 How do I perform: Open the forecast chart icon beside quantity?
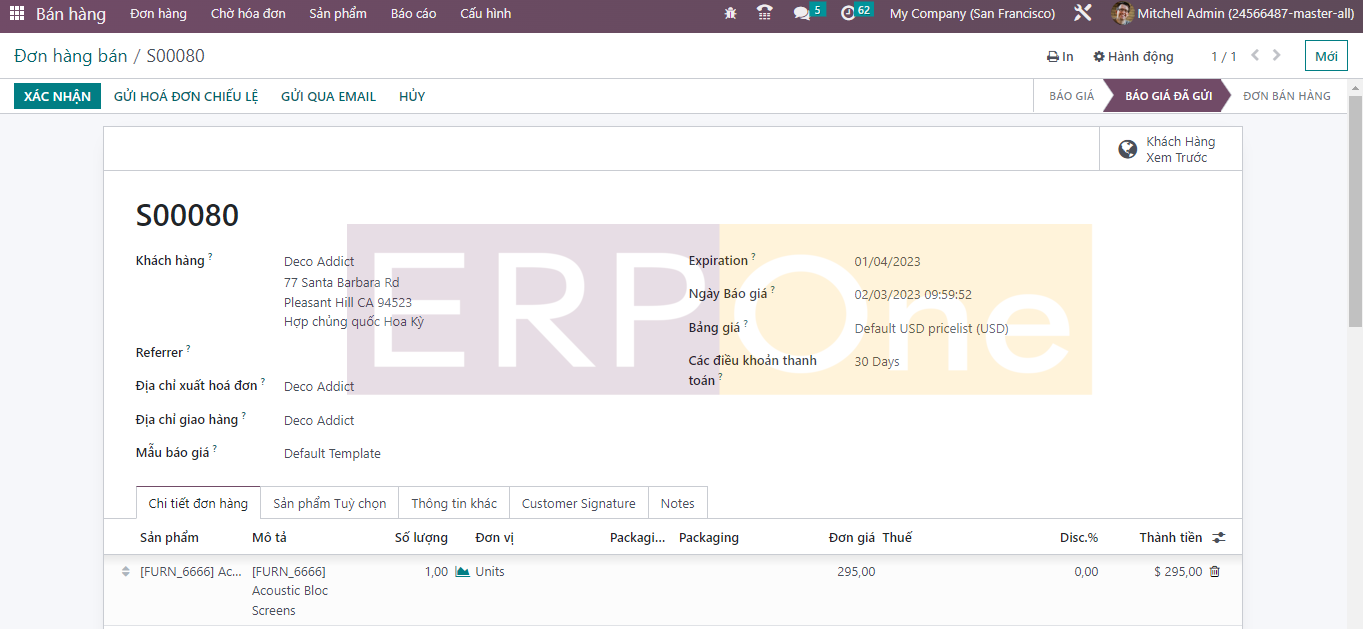462,572
